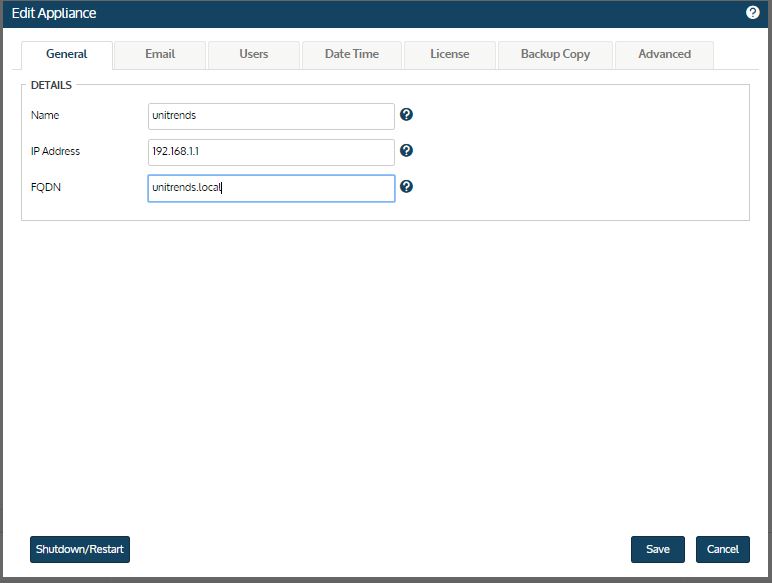Save the appliance settings
The height and width of the screenshot is (583, 772).
658,550
